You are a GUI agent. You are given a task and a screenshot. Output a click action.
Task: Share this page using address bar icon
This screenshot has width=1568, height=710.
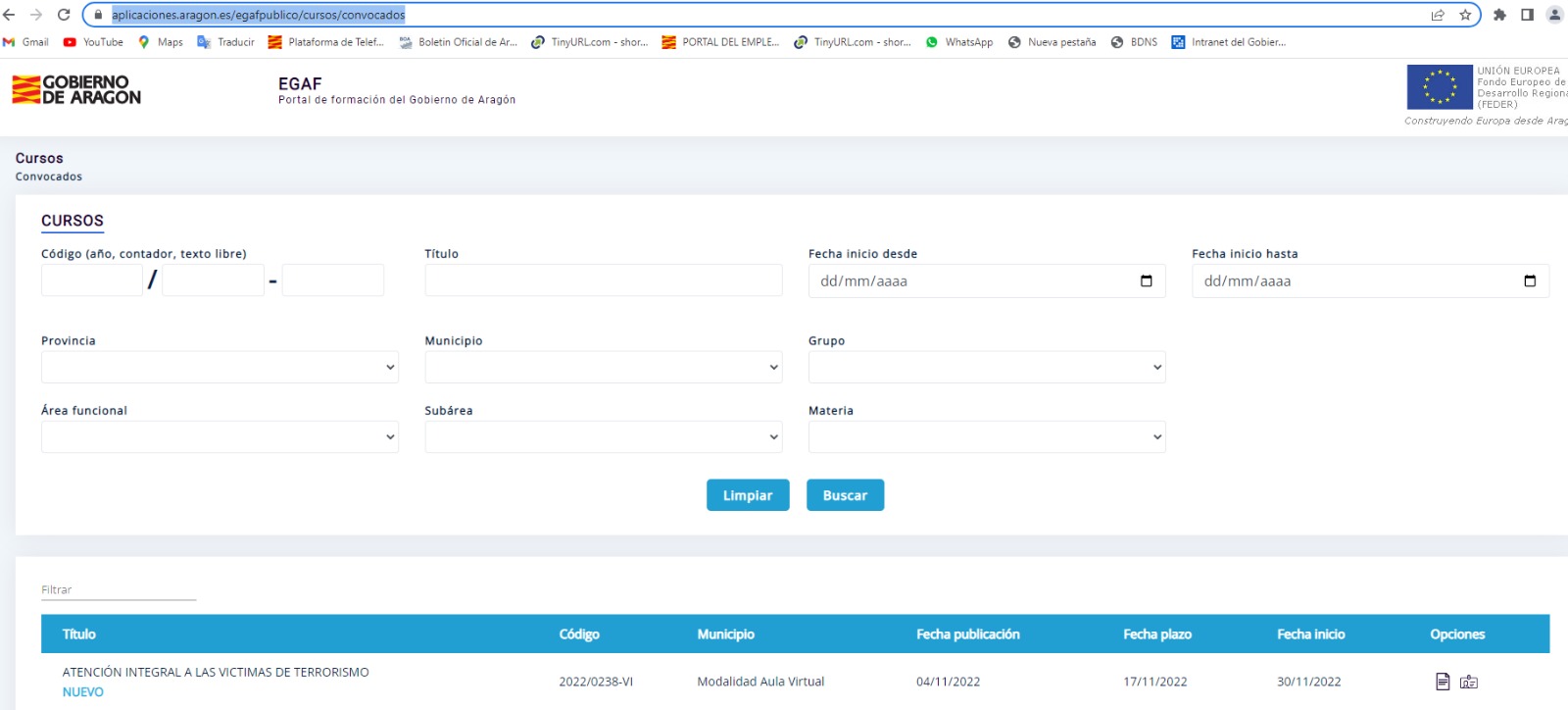point(1438,15)
